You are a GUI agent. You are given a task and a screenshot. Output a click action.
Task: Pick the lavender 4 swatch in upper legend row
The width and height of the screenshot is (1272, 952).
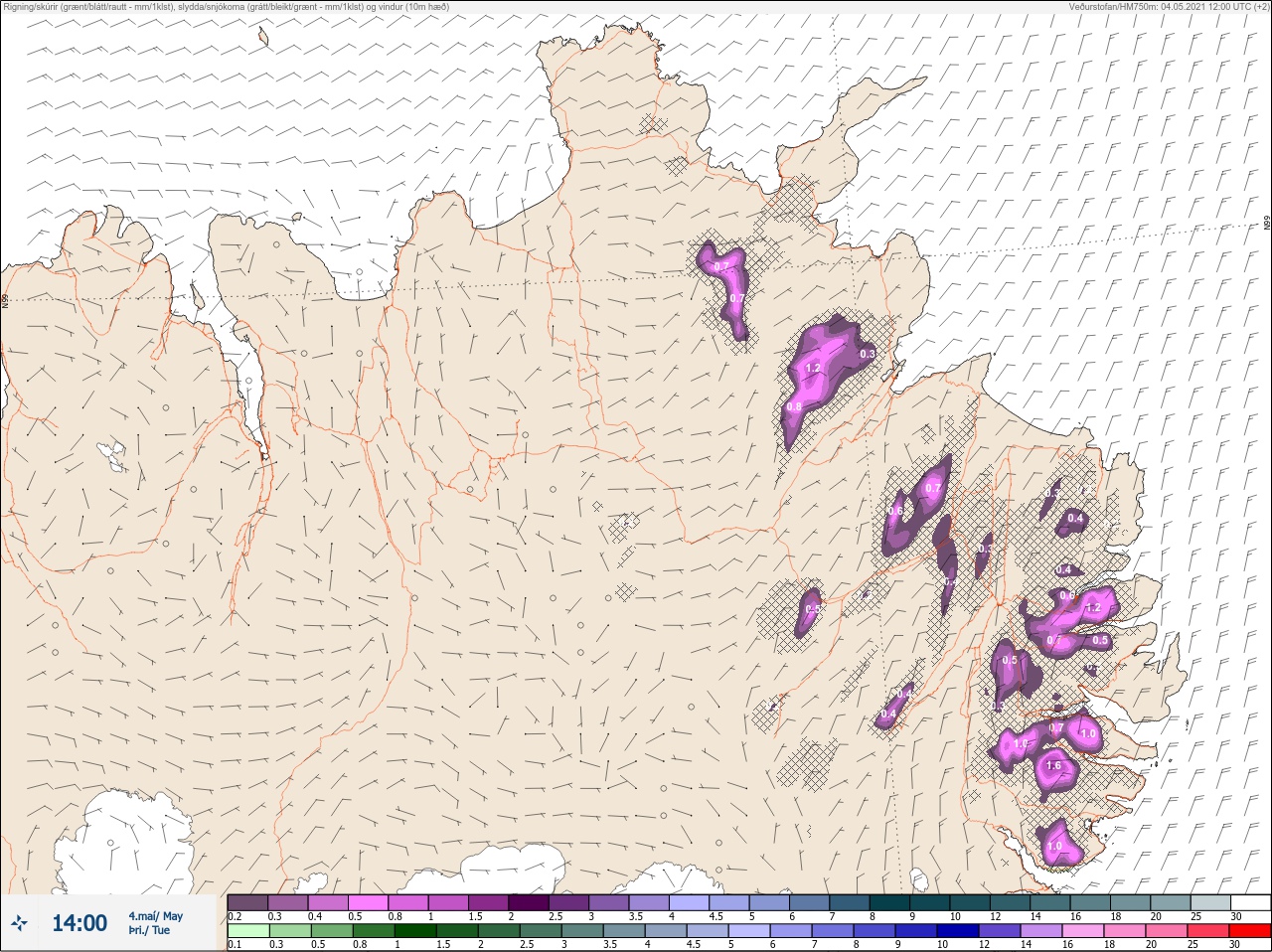pyautogui.click(x=689, y=902)
